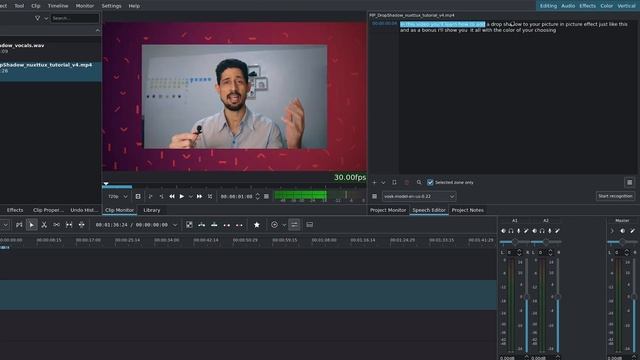Mute the A1 channel in mixer

[503, 231]
